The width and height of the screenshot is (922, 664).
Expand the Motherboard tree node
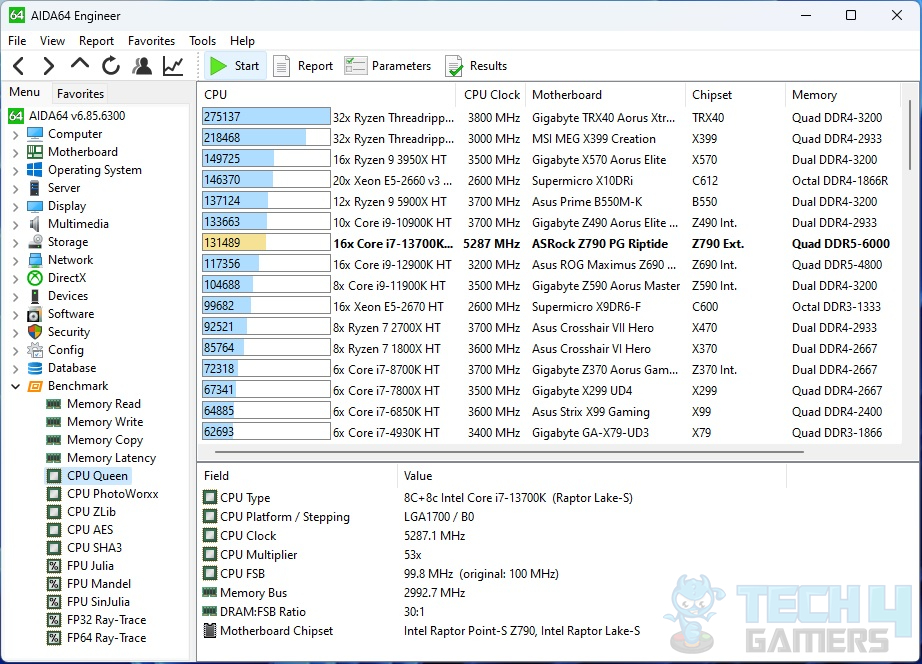pyautogui.click(x=15, y=152)
